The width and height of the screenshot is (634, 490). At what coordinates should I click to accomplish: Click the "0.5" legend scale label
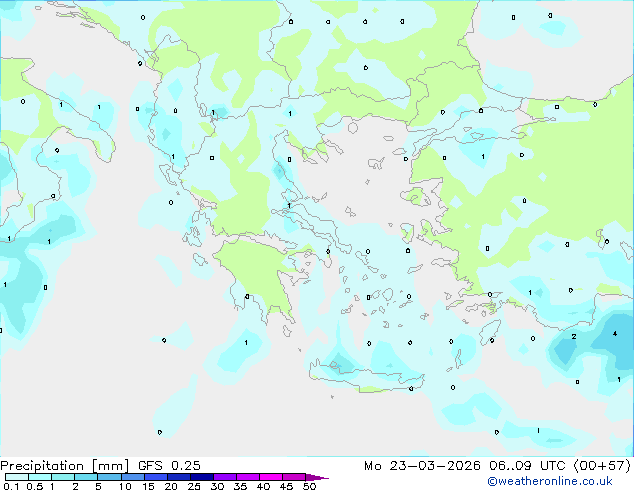35,486
